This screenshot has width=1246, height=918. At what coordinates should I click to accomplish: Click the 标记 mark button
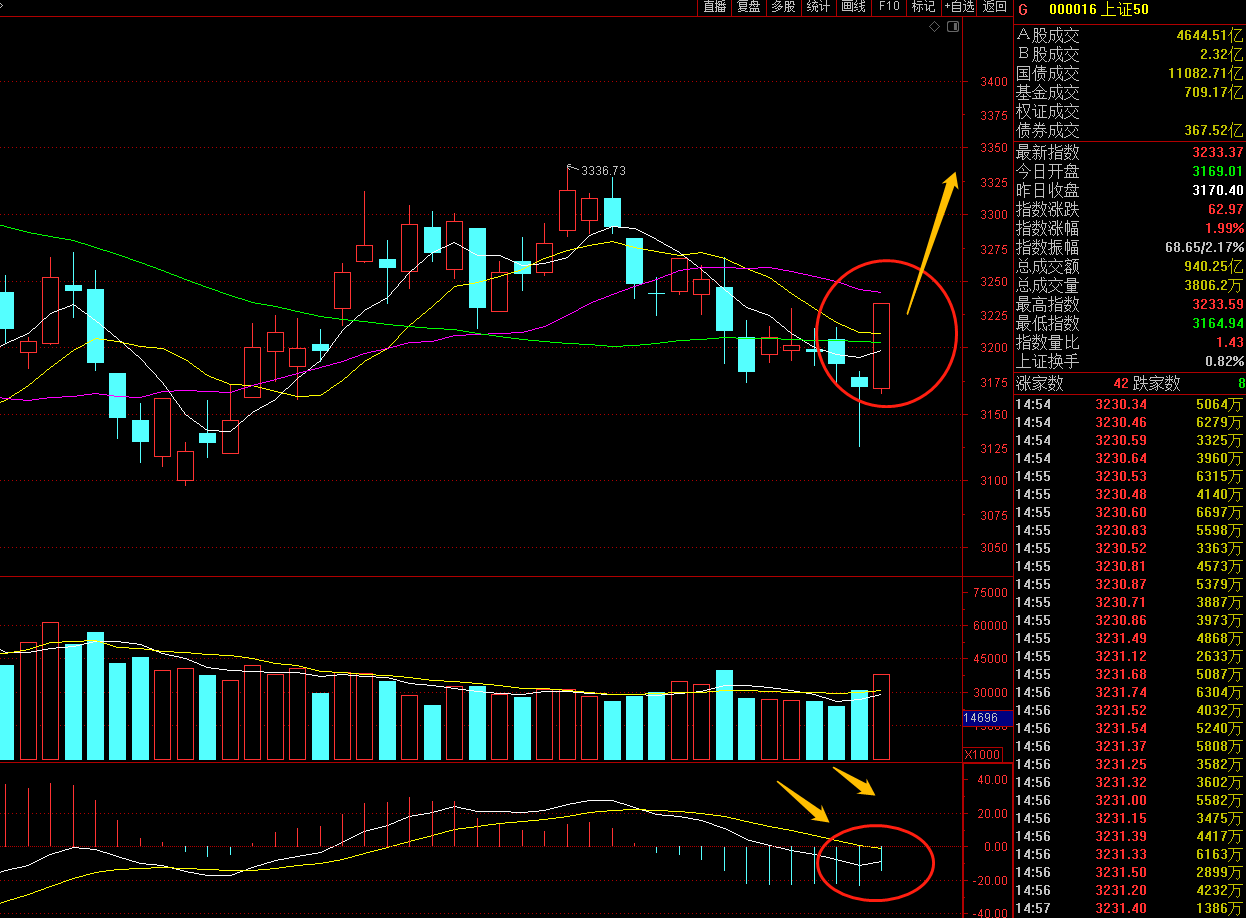click(923, 7)
